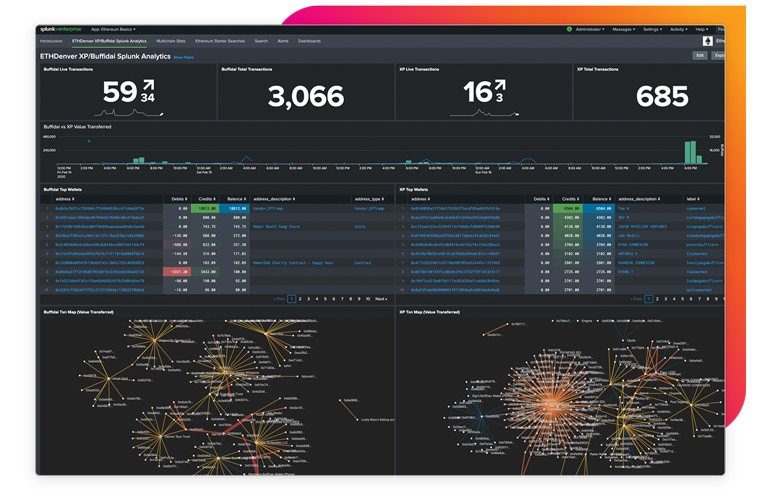
Task: Open the Help dropdown
Action: 702,30
